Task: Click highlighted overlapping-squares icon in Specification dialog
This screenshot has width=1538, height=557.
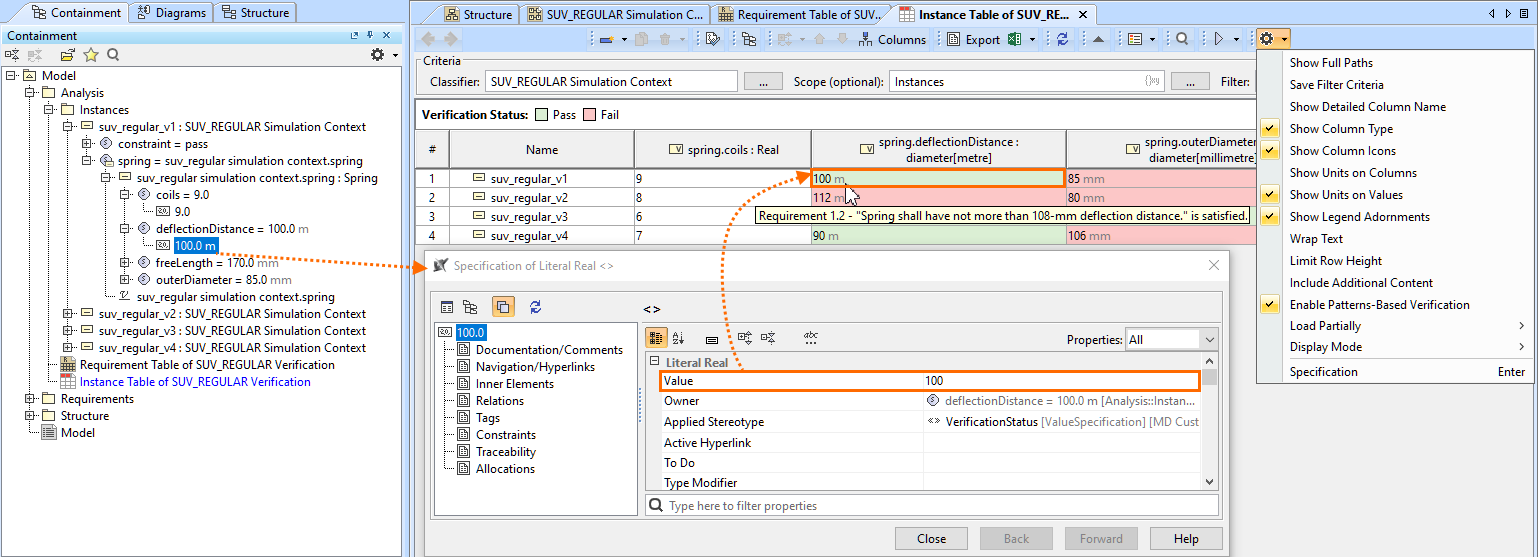Action: tap(503, 308)
